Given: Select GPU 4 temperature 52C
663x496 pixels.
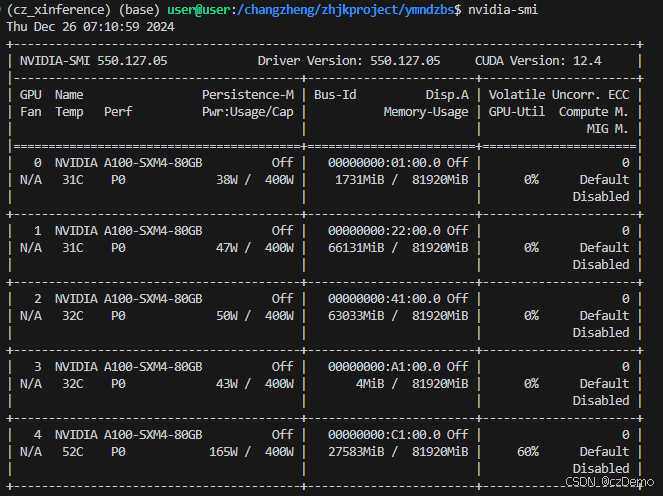Looking at the screenshot, I should [73, 452].
